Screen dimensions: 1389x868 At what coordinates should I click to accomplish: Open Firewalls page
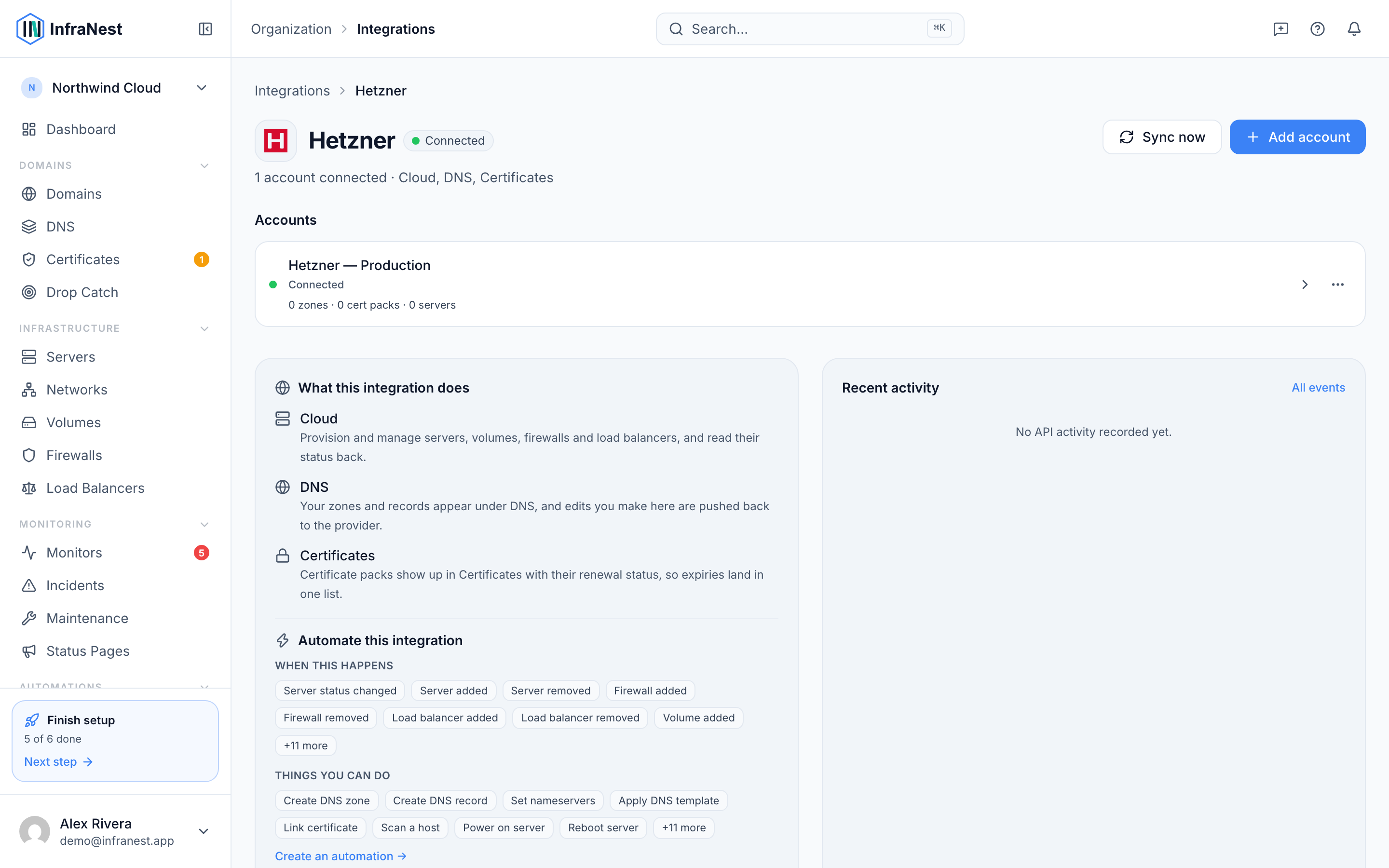(115, 455)
